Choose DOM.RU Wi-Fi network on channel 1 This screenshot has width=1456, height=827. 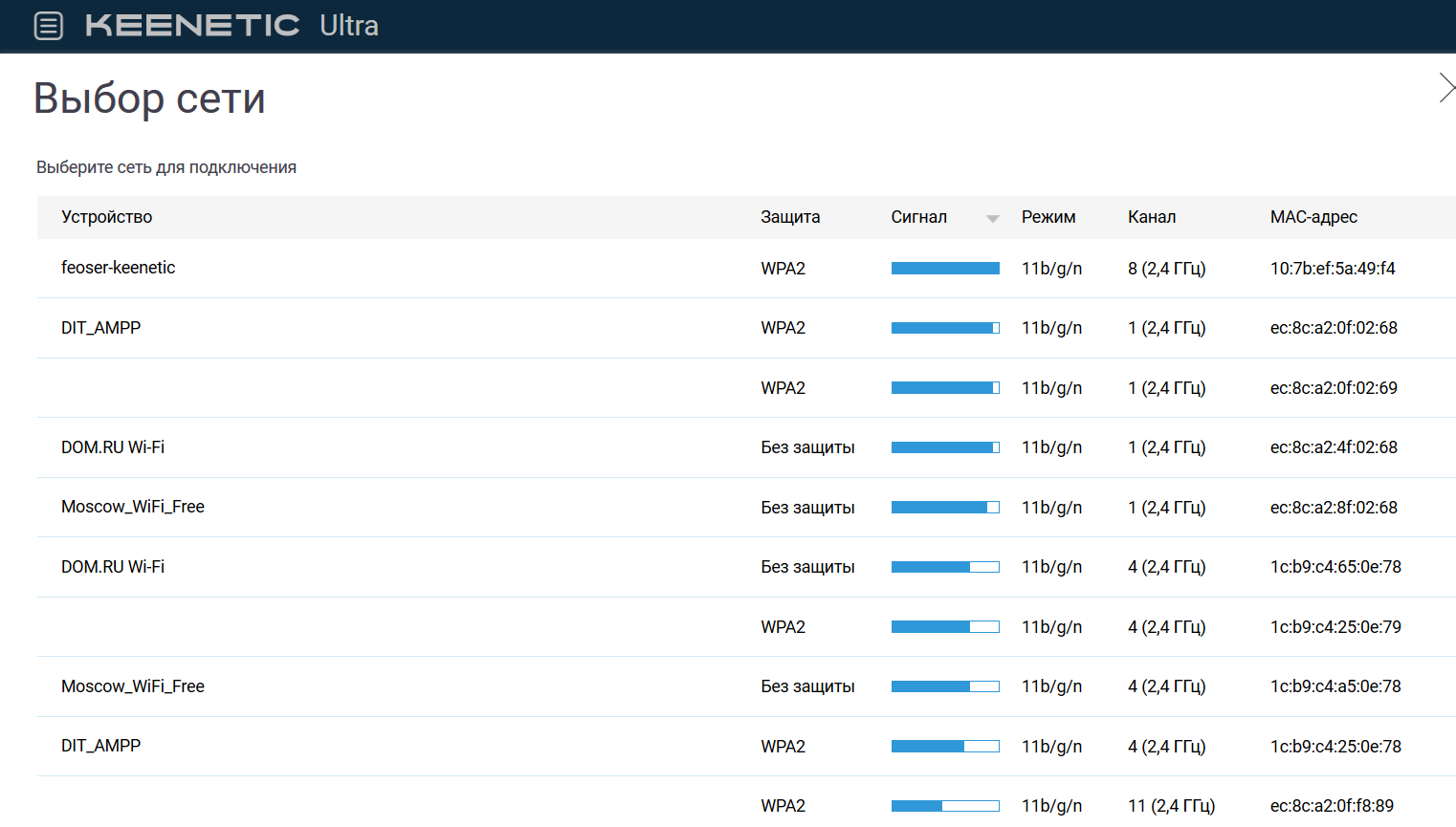(x=746, y=447)
